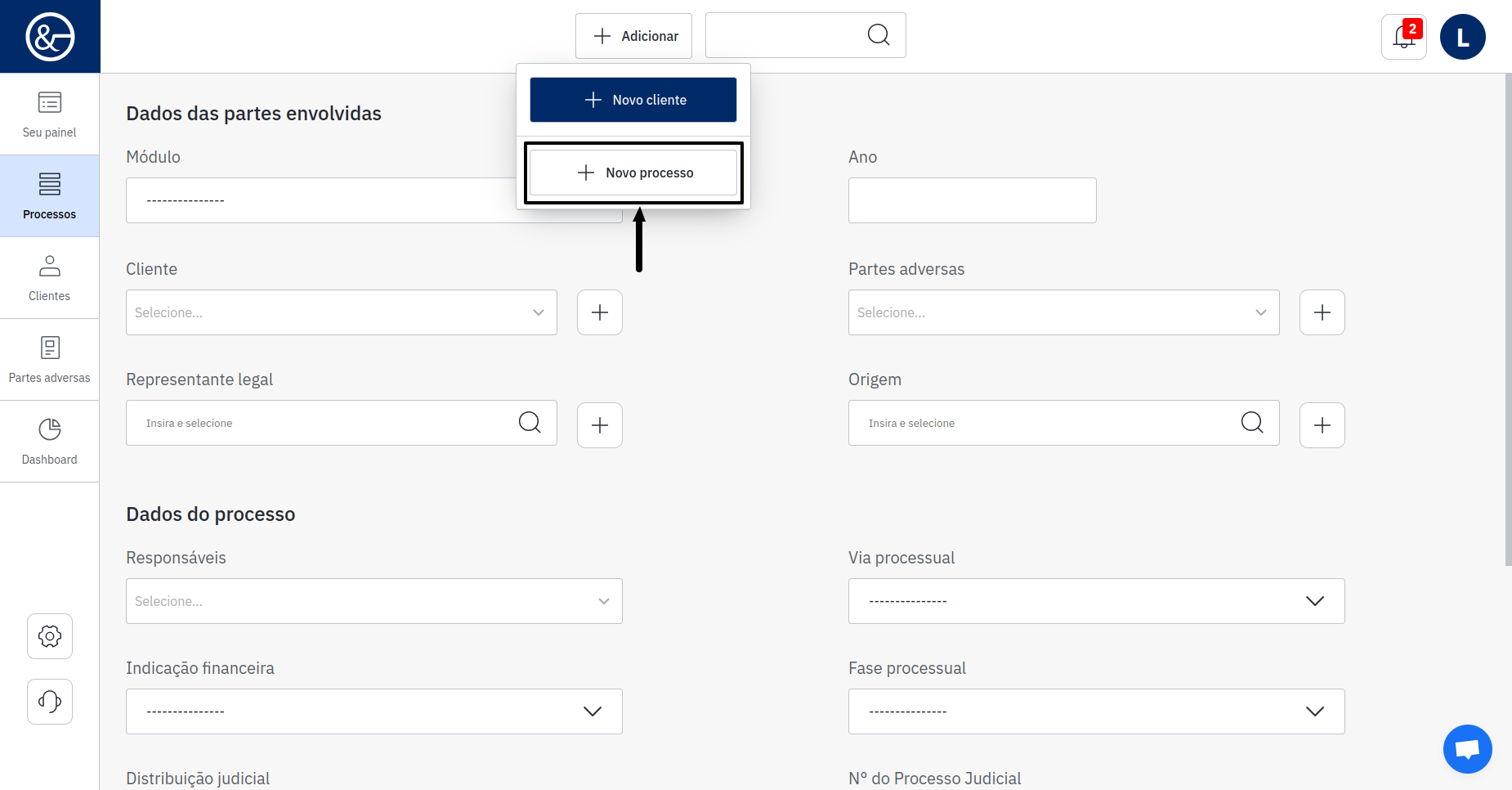Click the Adicionar button
Screen dimensions: 1512x790
click(x=633, y=36)
